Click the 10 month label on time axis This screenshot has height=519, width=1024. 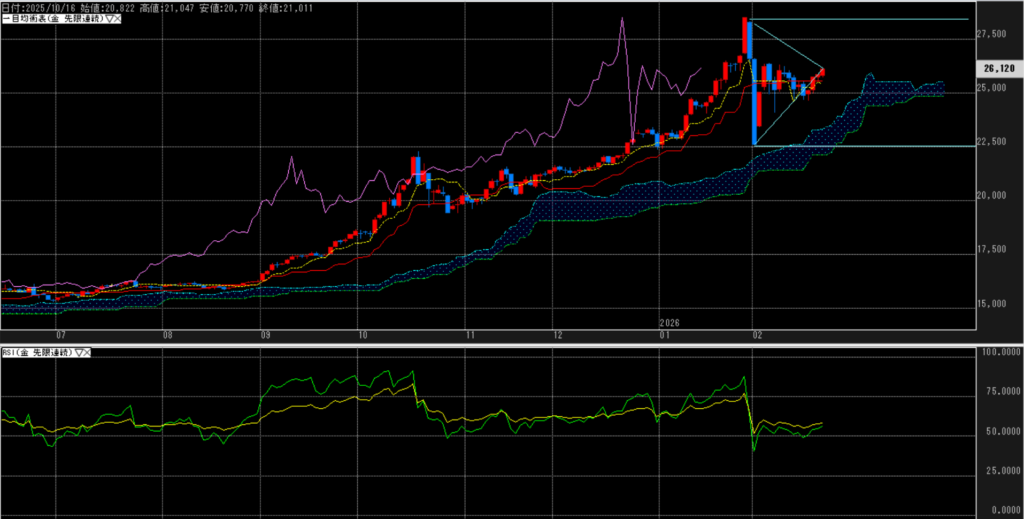pos(362,336)
